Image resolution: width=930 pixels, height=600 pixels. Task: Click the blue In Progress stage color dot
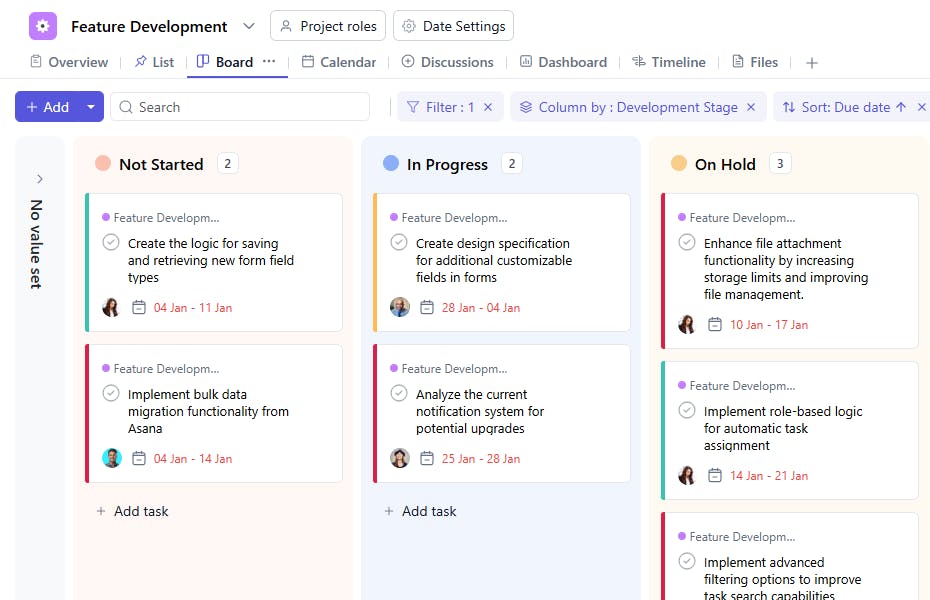tap(391, 164)
